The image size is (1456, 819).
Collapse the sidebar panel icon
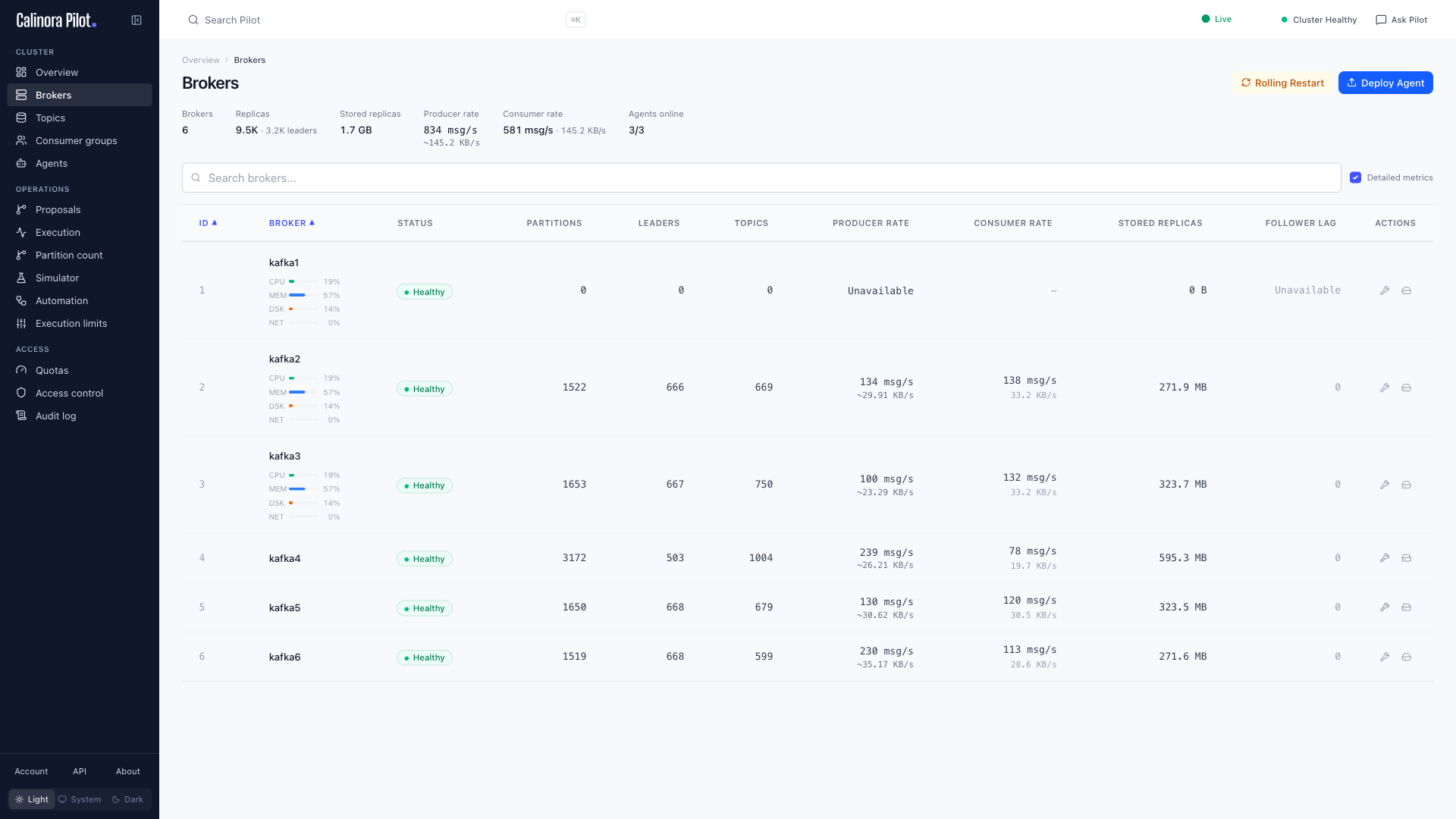pyautogui.click(x=136, y=20)
